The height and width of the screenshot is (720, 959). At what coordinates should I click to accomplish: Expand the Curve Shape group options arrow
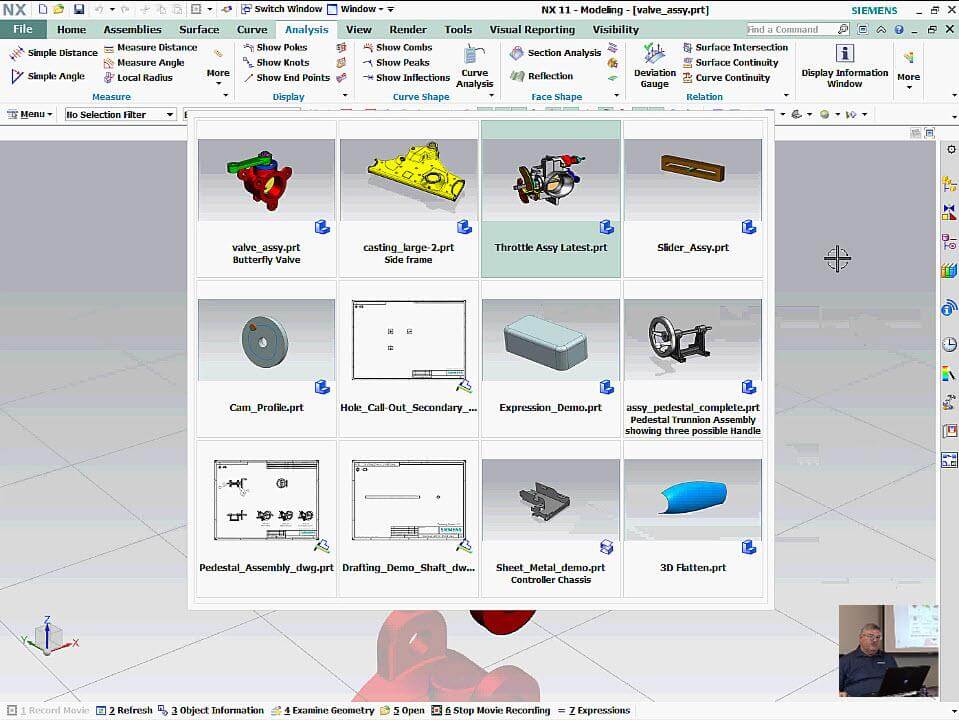(491, 95)
